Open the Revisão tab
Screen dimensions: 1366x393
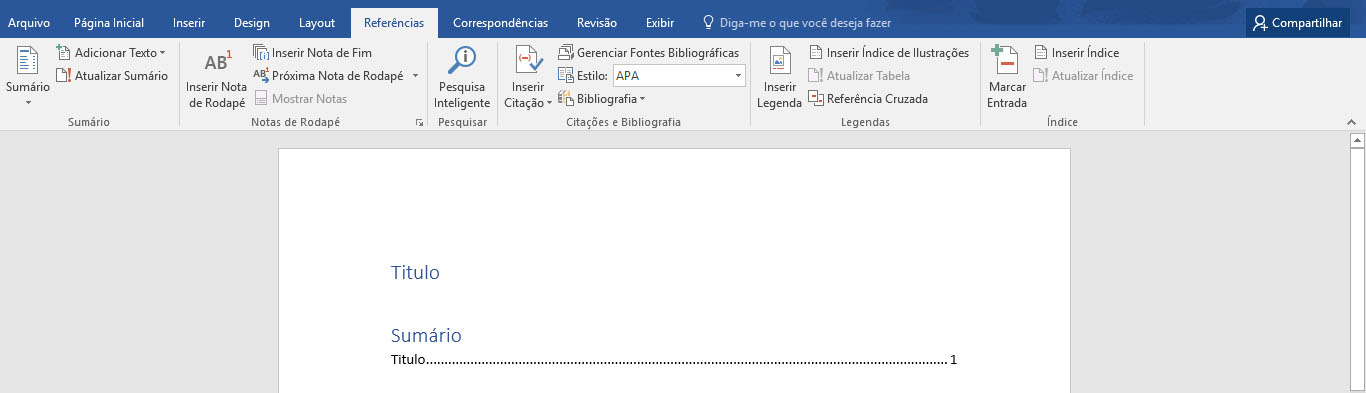tap(597, 22)
